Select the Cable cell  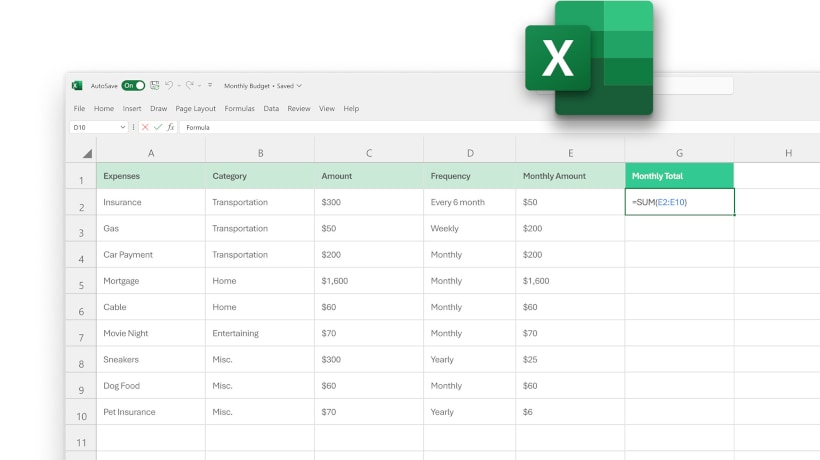point(151,307)
